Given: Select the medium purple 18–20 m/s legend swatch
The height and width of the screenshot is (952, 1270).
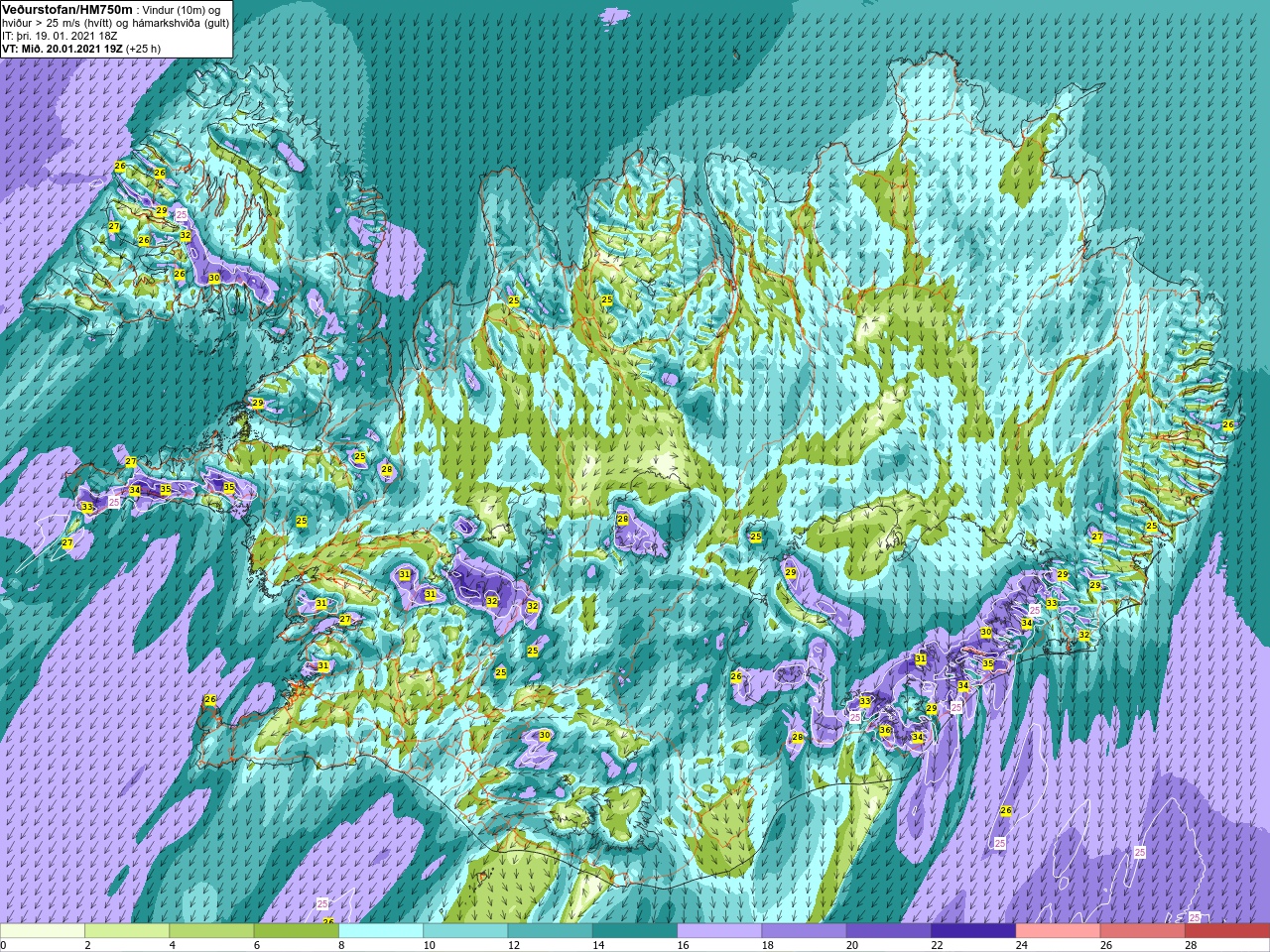Looking at the screenshot, I should pyautogui.click(x=804, y=931).
